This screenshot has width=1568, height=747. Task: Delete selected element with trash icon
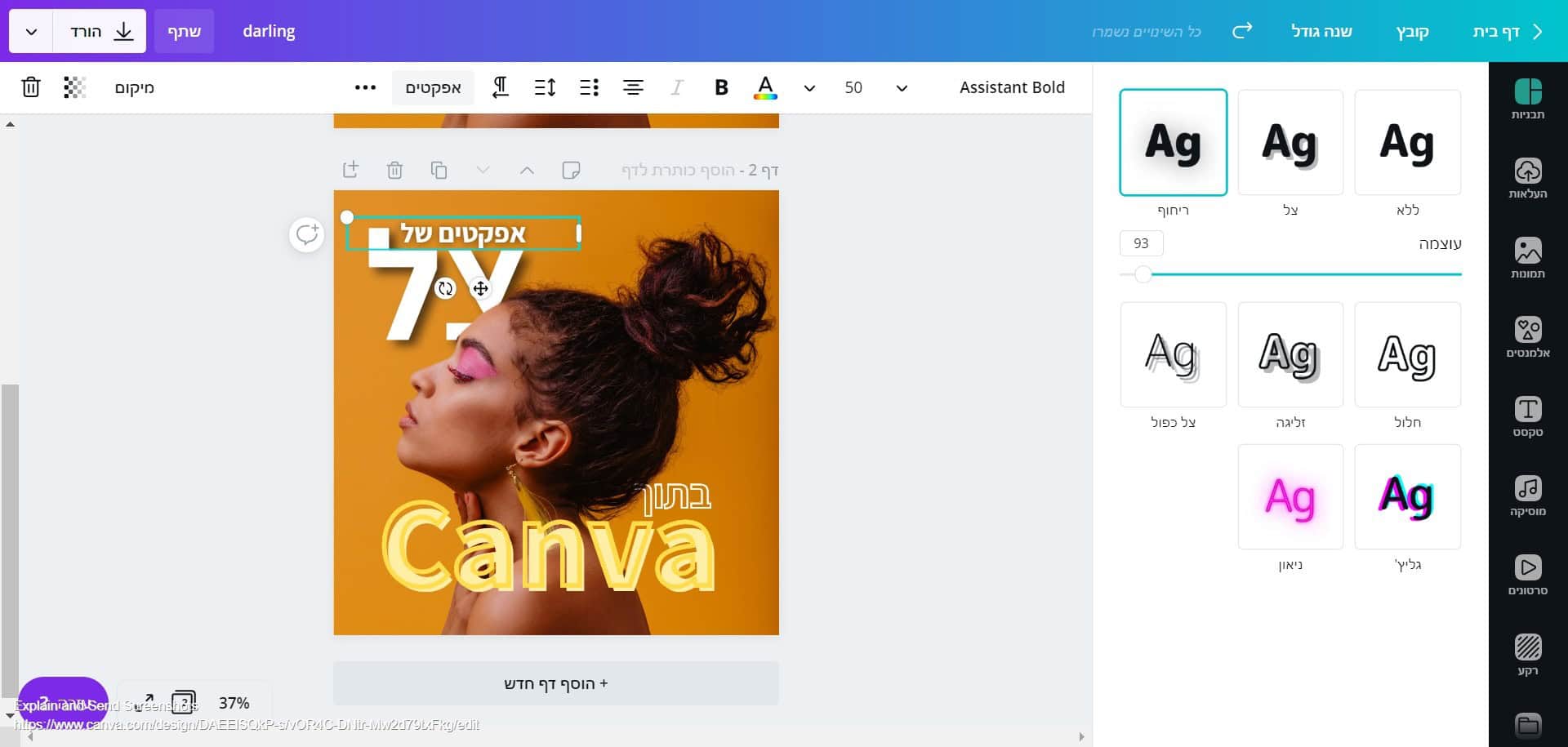click(31, 87)
